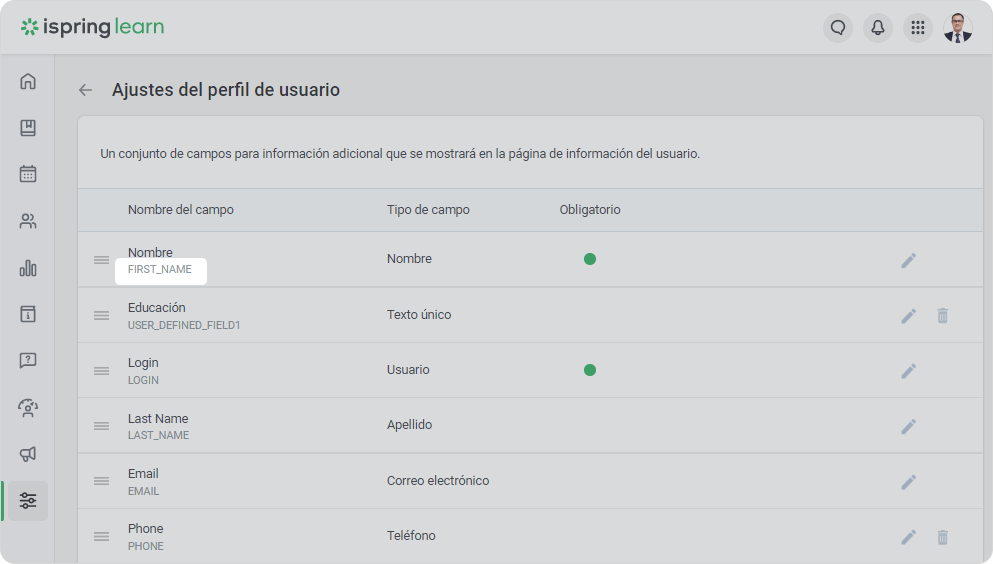Open the bar chart reports icon
Screen dimensions: 993x564
[x=28, y=268]
